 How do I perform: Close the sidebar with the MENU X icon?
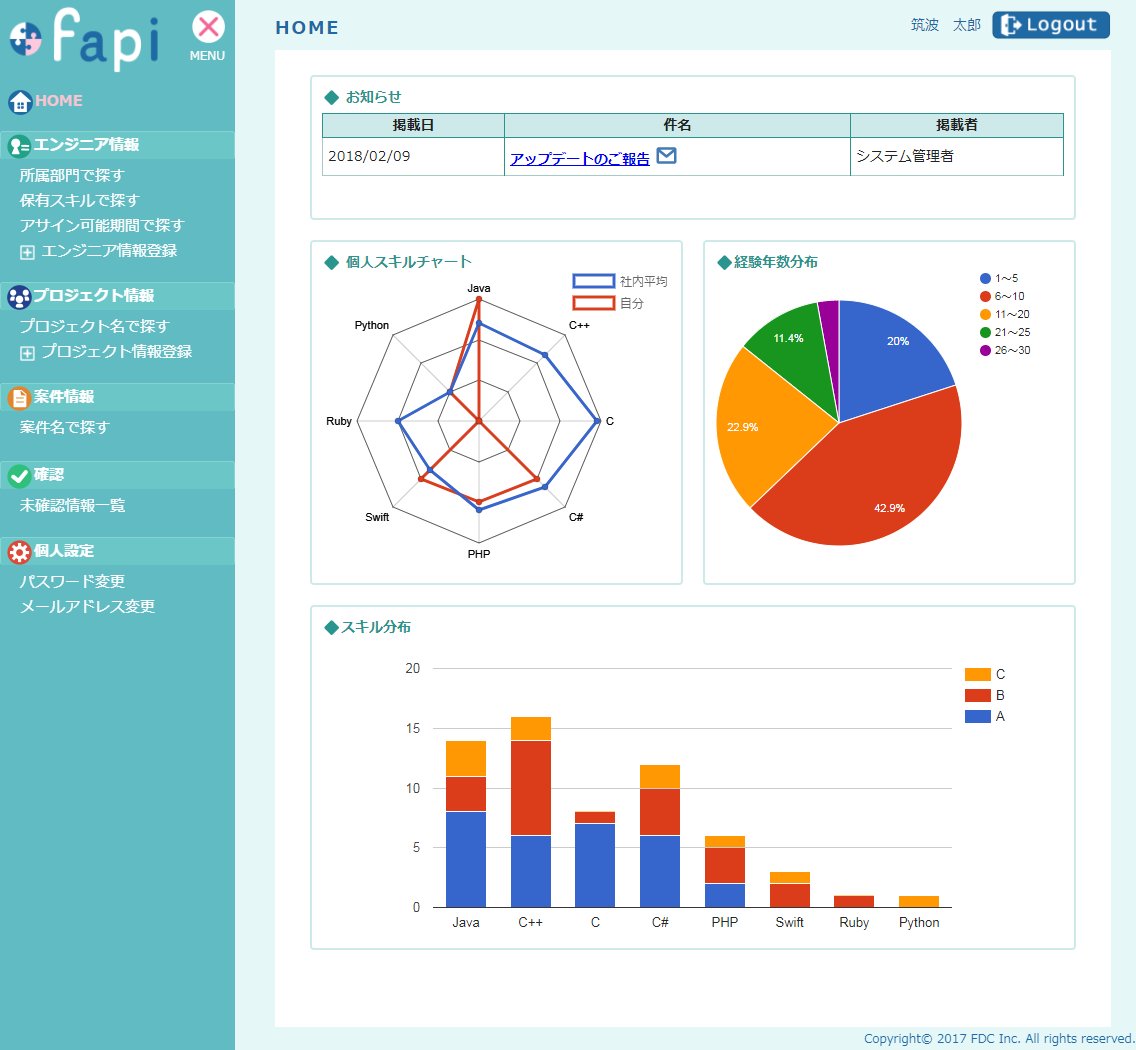[208, 27]
